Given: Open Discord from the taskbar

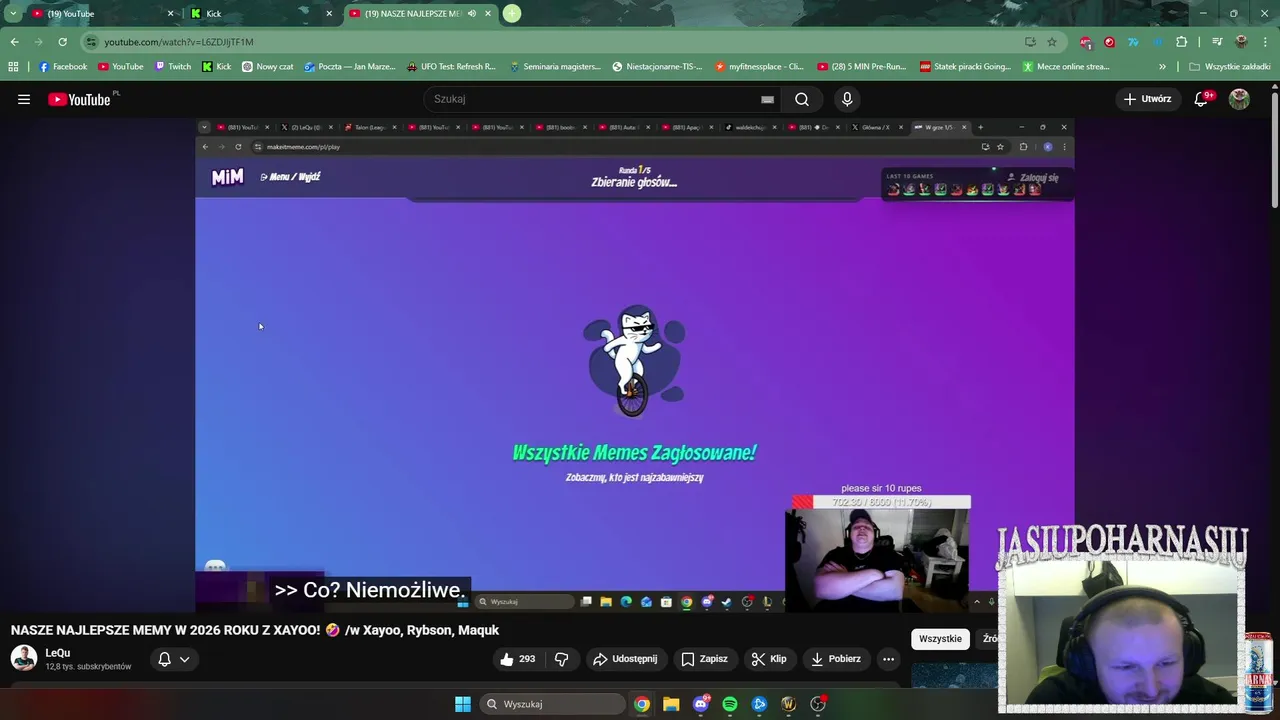Looking at the screenshot, I should 701,704.
